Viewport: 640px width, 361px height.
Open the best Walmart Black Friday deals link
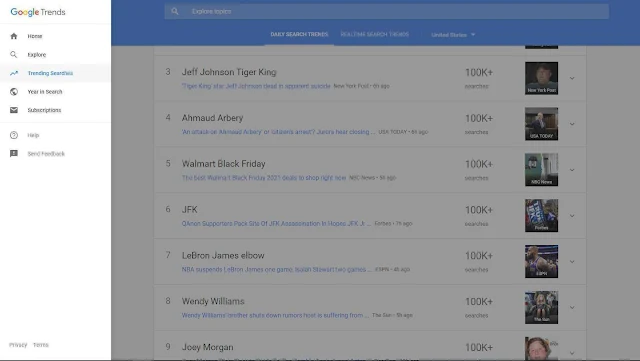[x=264, y=178]
